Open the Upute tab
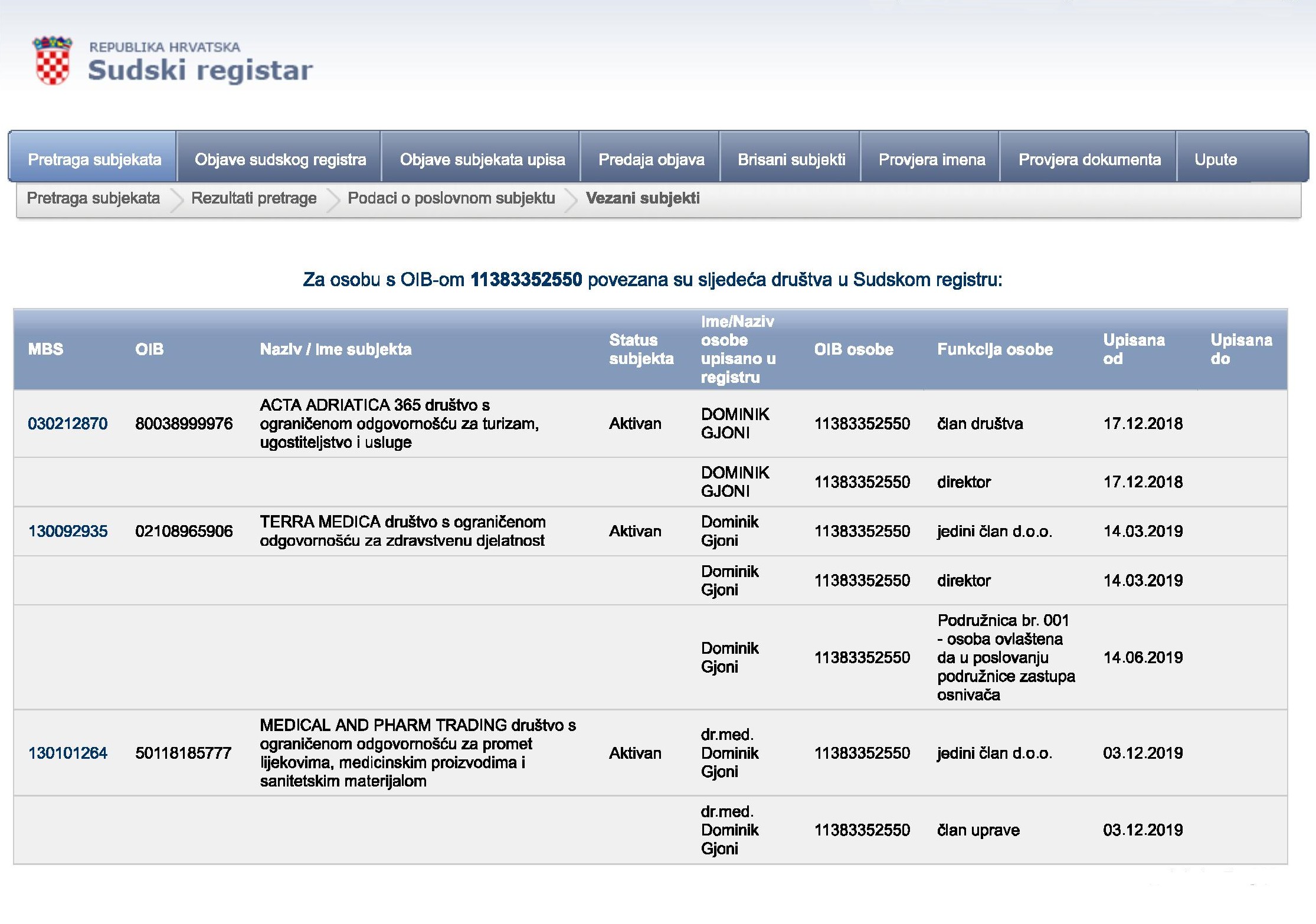Viewport: 1316px width, 924px height. (1215, 159)
